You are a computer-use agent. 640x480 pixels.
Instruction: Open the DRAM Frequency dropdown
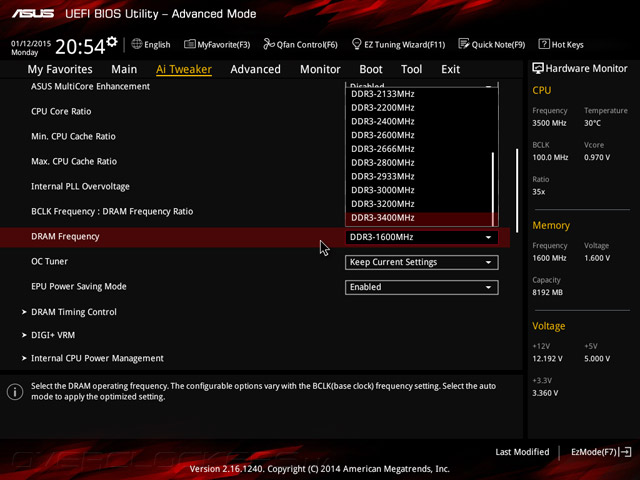pos(422,237)
